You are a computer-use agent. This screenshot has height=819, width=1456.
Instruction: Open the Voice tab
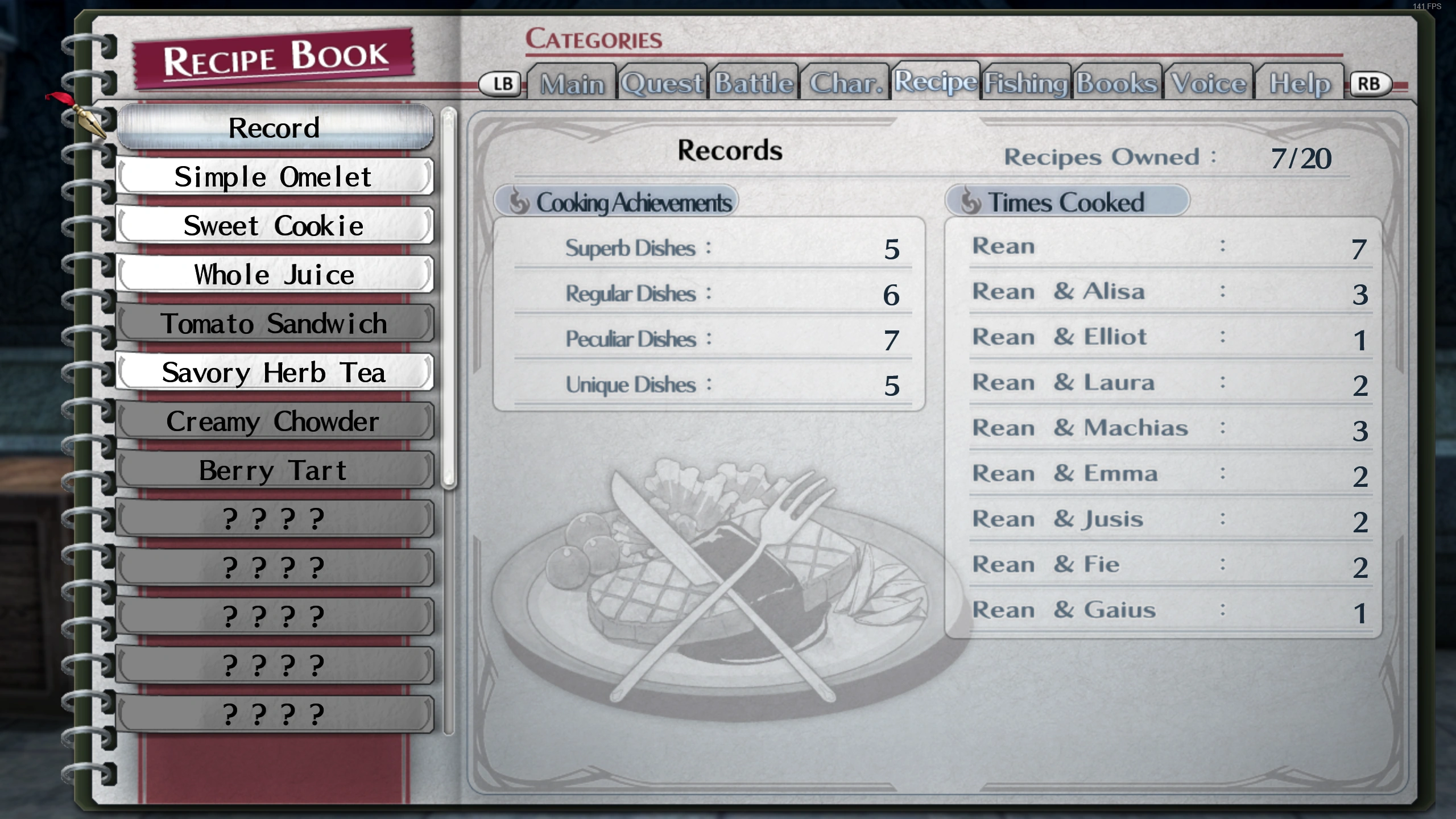pos(1209,84)
